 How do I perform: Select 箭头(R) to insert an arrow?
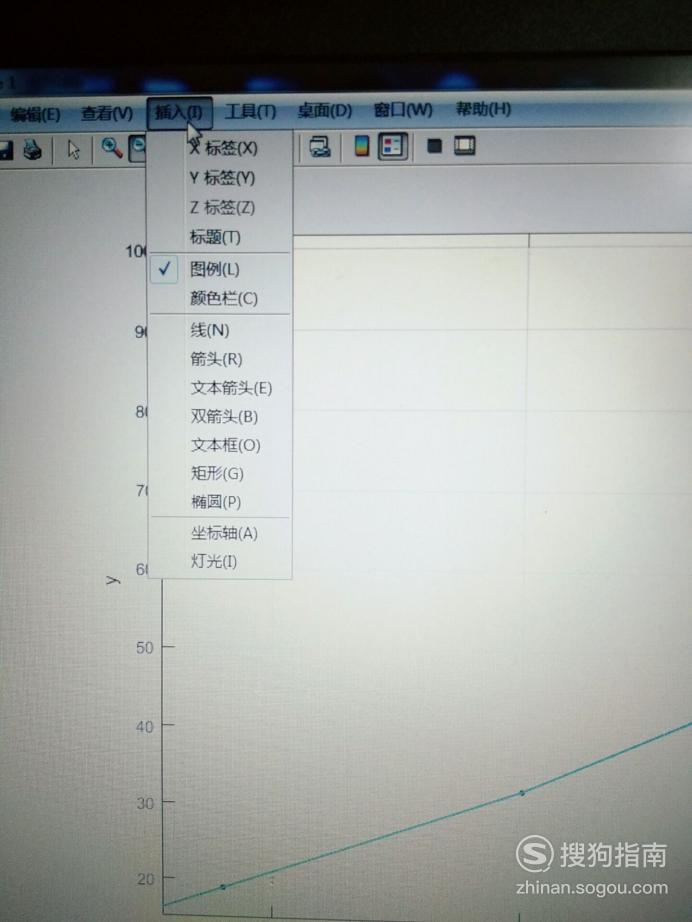pos(219,359)
